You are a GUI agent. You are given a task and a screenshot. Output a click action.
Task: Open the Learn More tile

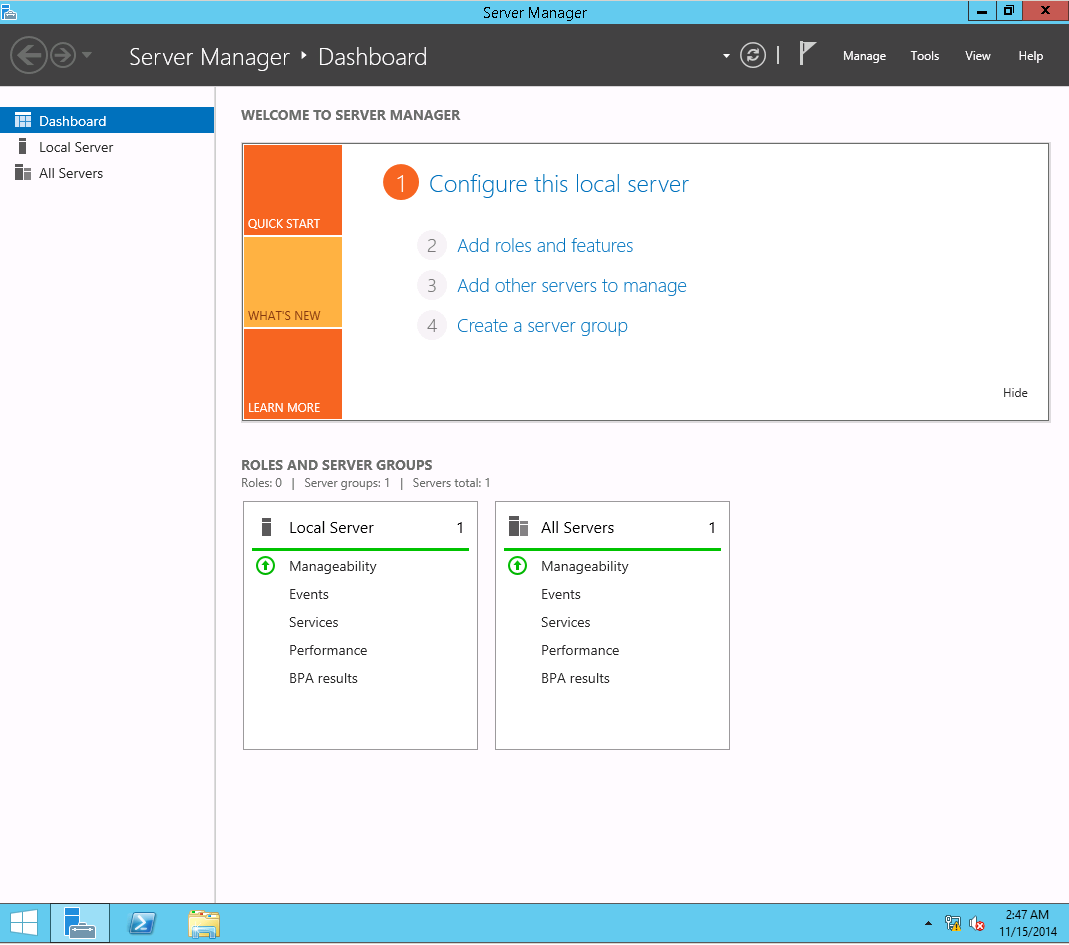292,374
